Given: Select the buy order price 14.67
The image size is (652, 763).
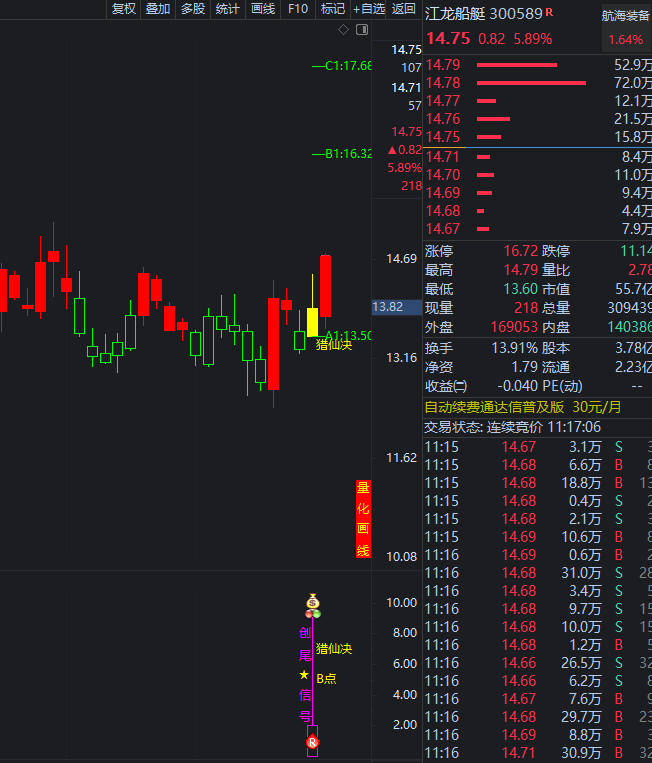Looking at the screenshot, I should pos(443,229).
